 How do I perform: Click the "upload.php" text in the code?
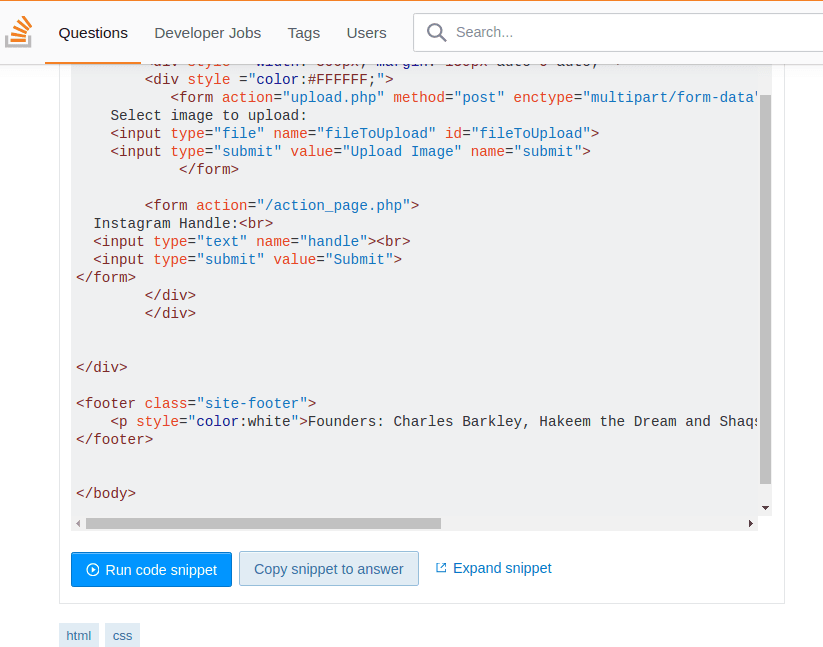[333, 97]
